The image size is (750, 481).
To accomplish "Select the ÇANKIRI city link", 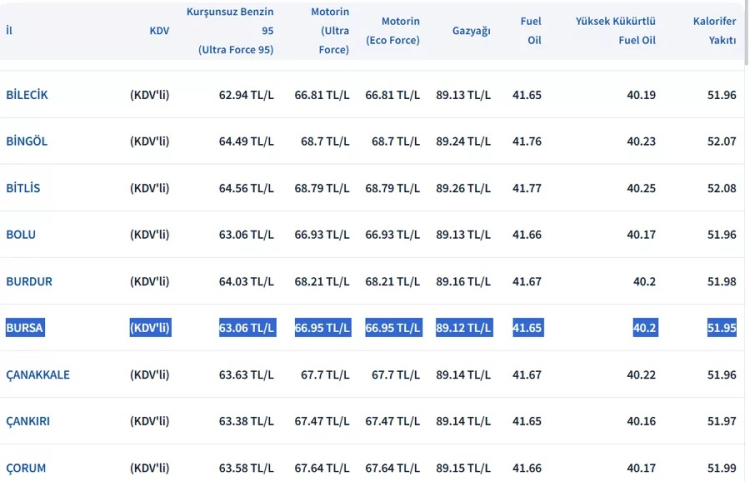I will [x=28, y=421].
